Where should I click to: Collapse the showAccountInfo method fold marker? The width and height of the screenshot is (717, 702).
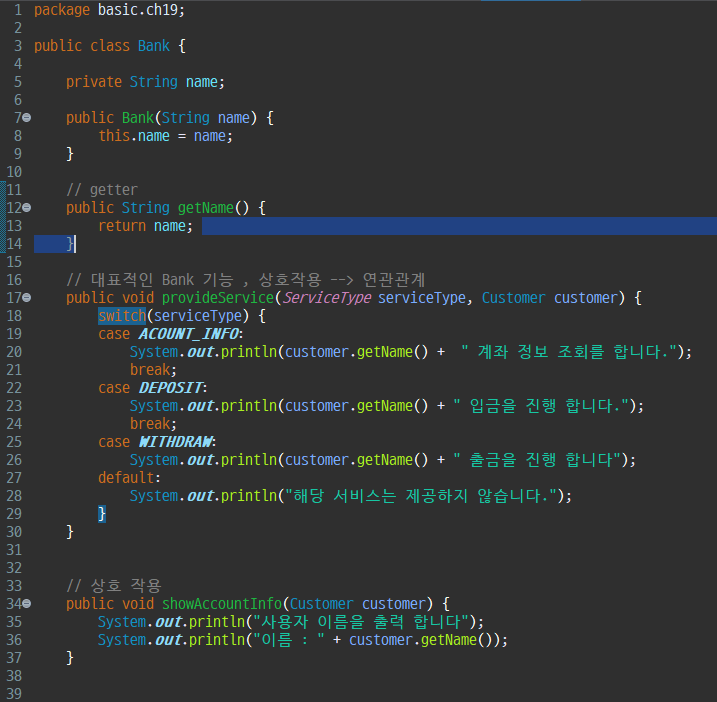click(27, 604)
